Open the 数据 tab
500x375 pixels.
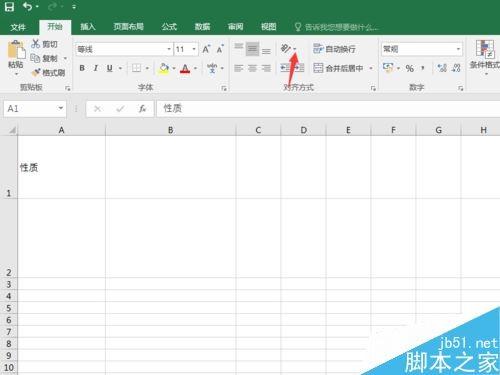tap(202, 27)
